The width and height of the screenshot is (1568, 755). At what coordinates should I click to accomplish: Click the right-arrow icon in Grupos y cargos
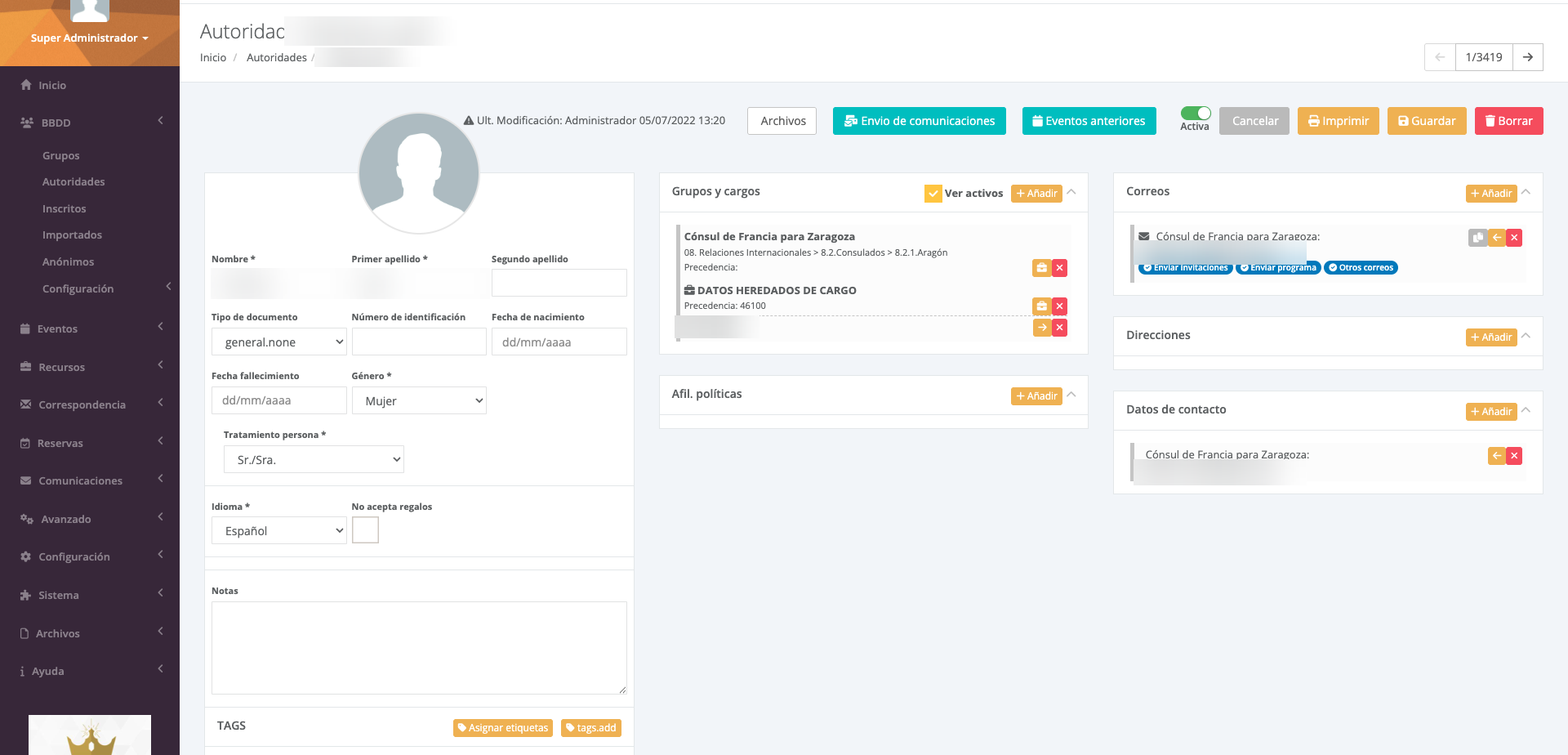(x=1042, y=328)
